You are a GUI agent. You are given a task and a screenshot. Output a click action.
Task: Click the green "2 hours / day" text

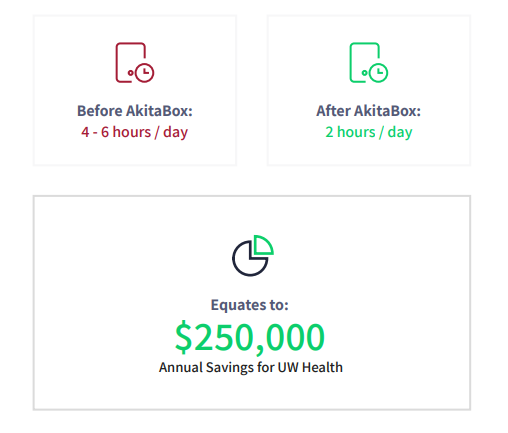pos(369,132)
